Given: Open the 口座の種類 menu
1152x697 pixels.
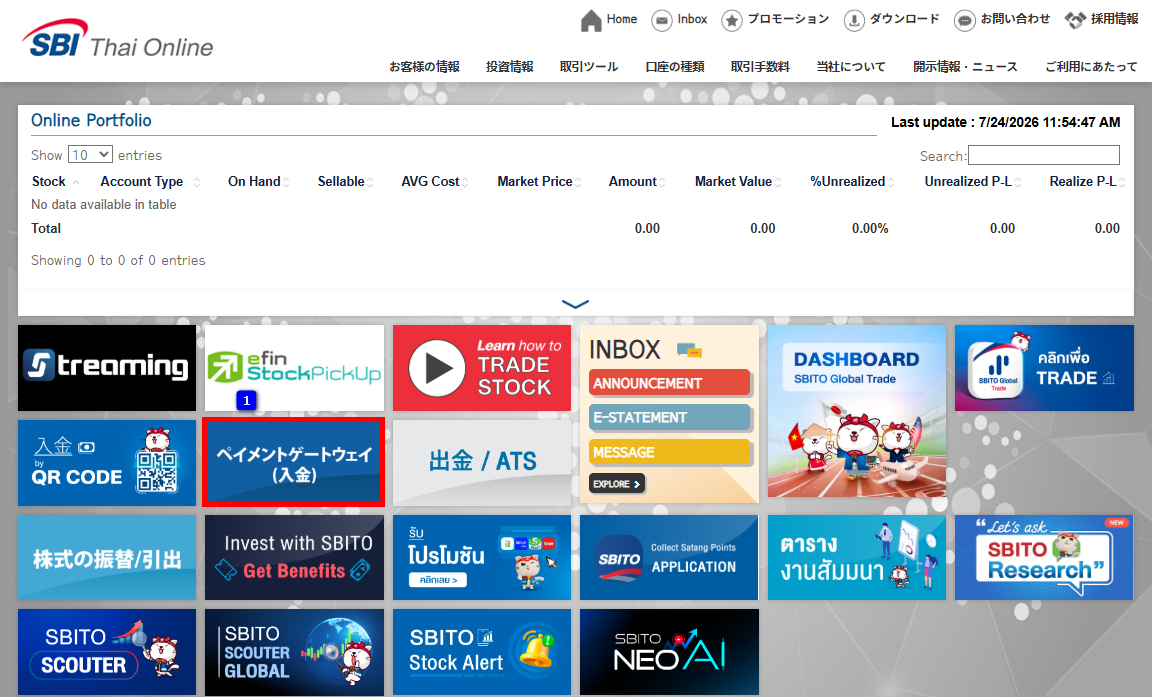Looking at the screenshot, I should pyautogui.click(x=675, y=67).
